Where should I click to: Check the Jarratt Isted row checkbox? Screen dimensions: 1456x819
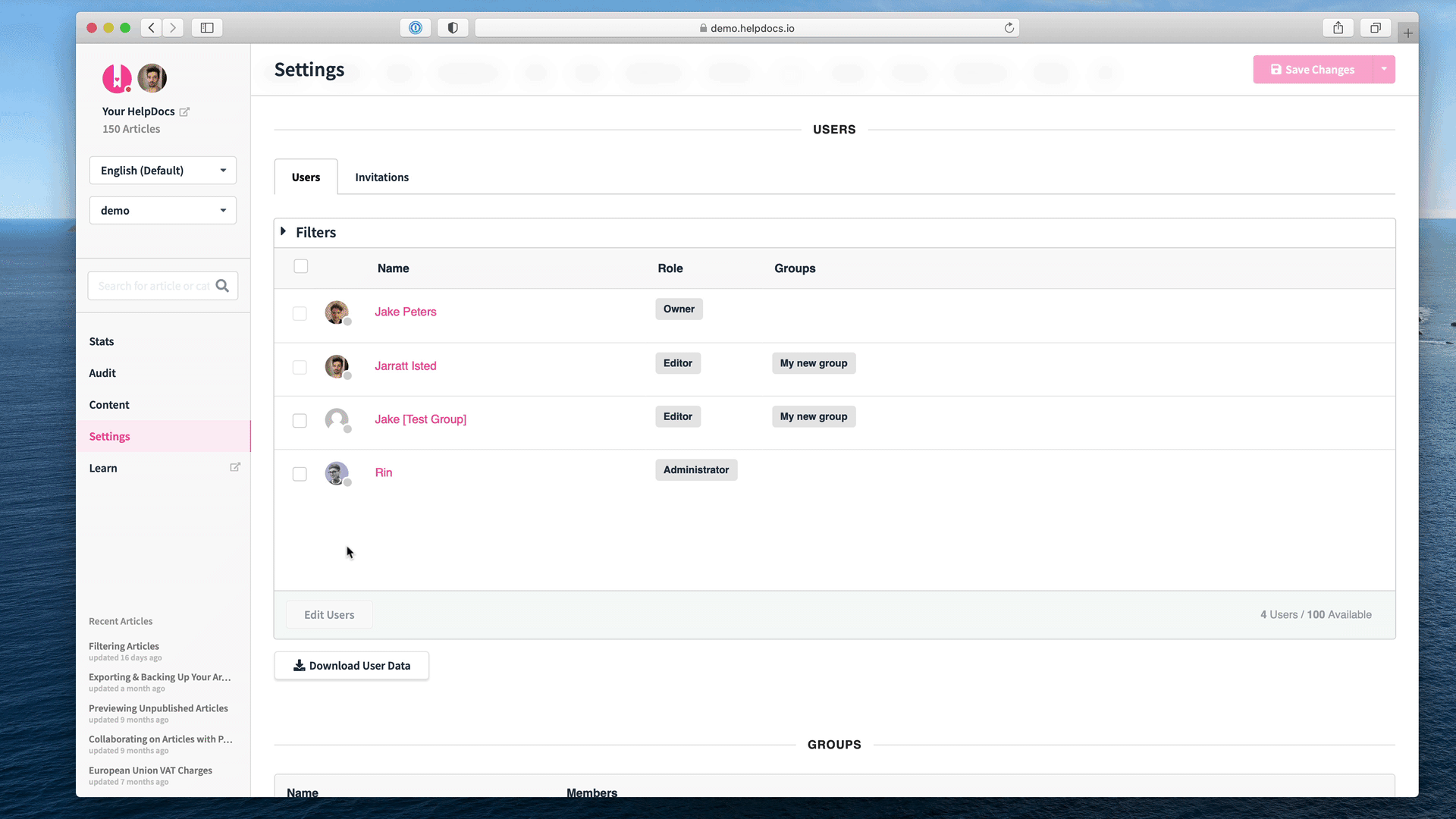click(300, 367)
